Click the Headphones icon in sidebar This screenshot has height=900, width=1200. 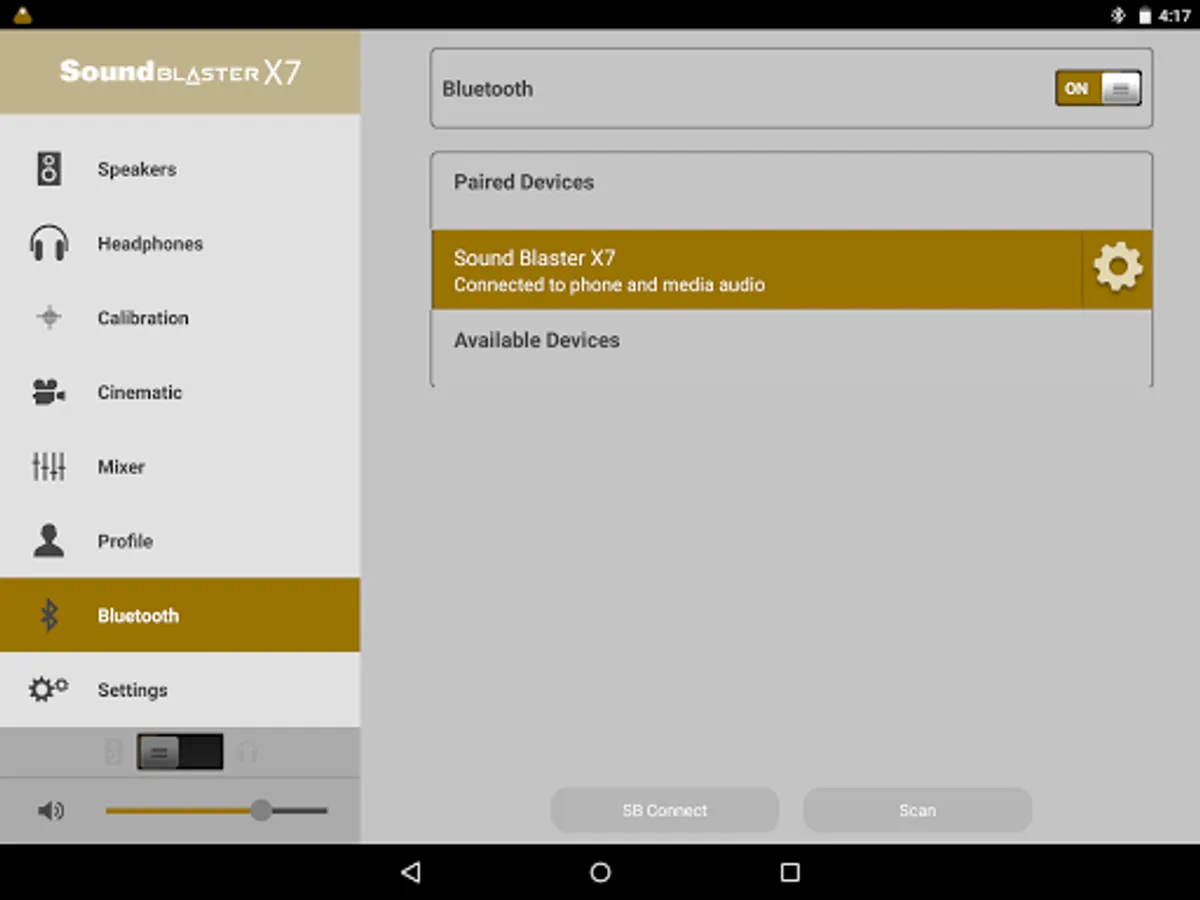[49, 244]
